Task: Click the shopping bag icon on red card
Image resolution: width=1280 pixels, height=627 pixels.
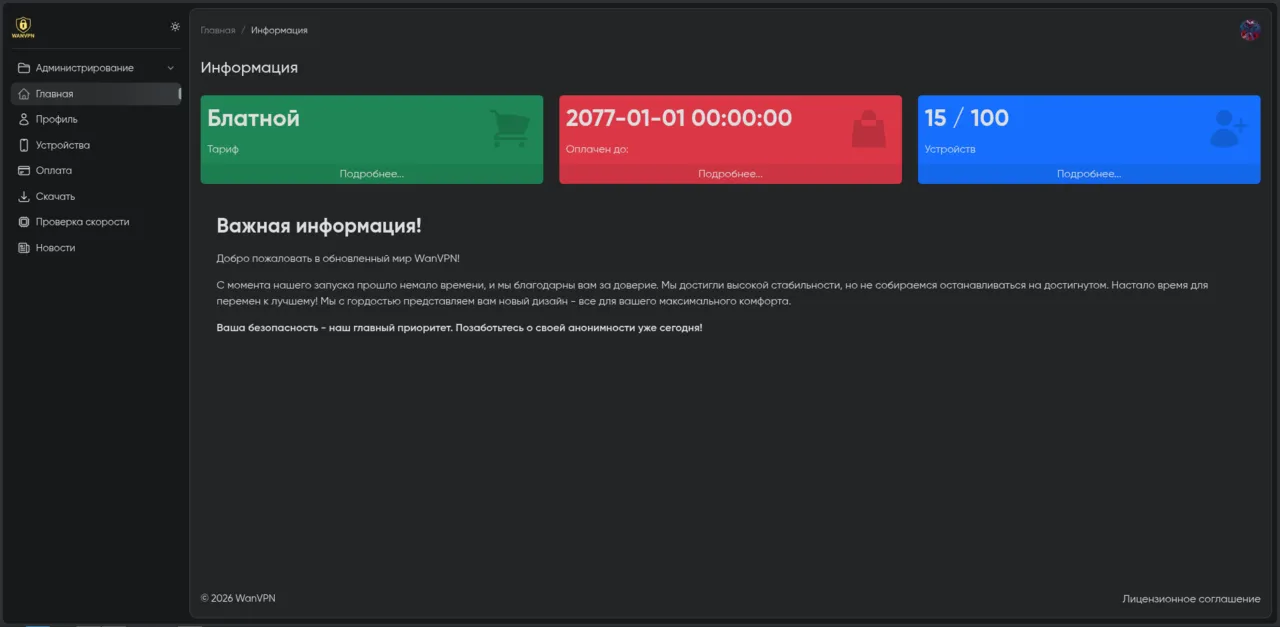Action: pos(869,129)
